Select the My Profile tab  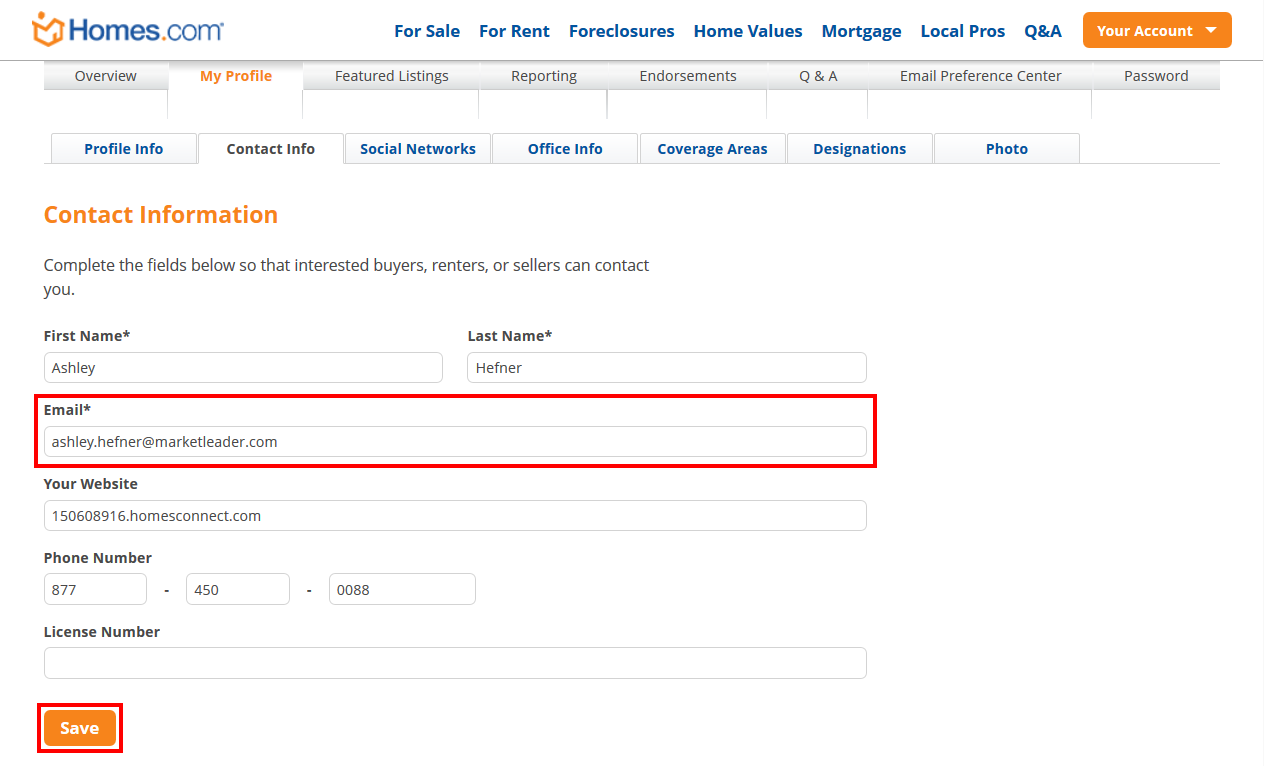236,76
